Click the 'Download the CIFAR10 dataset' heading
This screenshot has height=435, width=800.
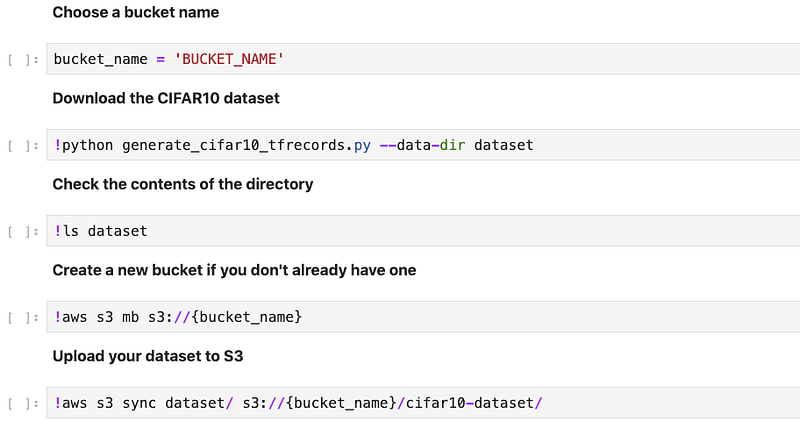(166, 98)
